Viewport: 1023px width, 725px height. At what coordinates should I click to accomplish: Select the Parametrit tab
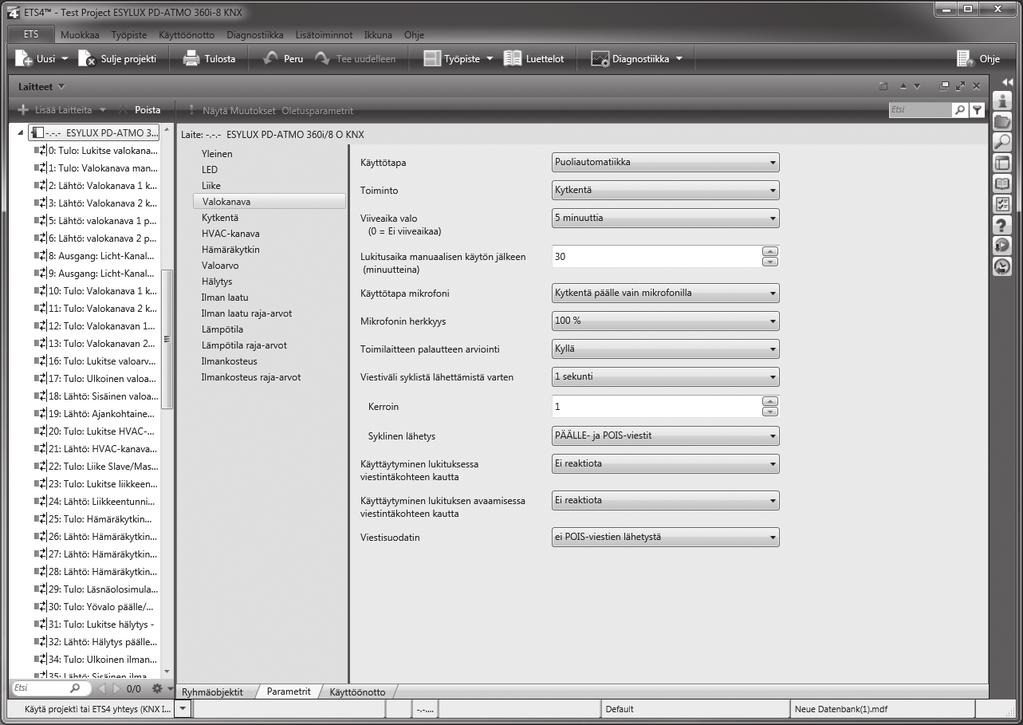[x=288, y=691]
